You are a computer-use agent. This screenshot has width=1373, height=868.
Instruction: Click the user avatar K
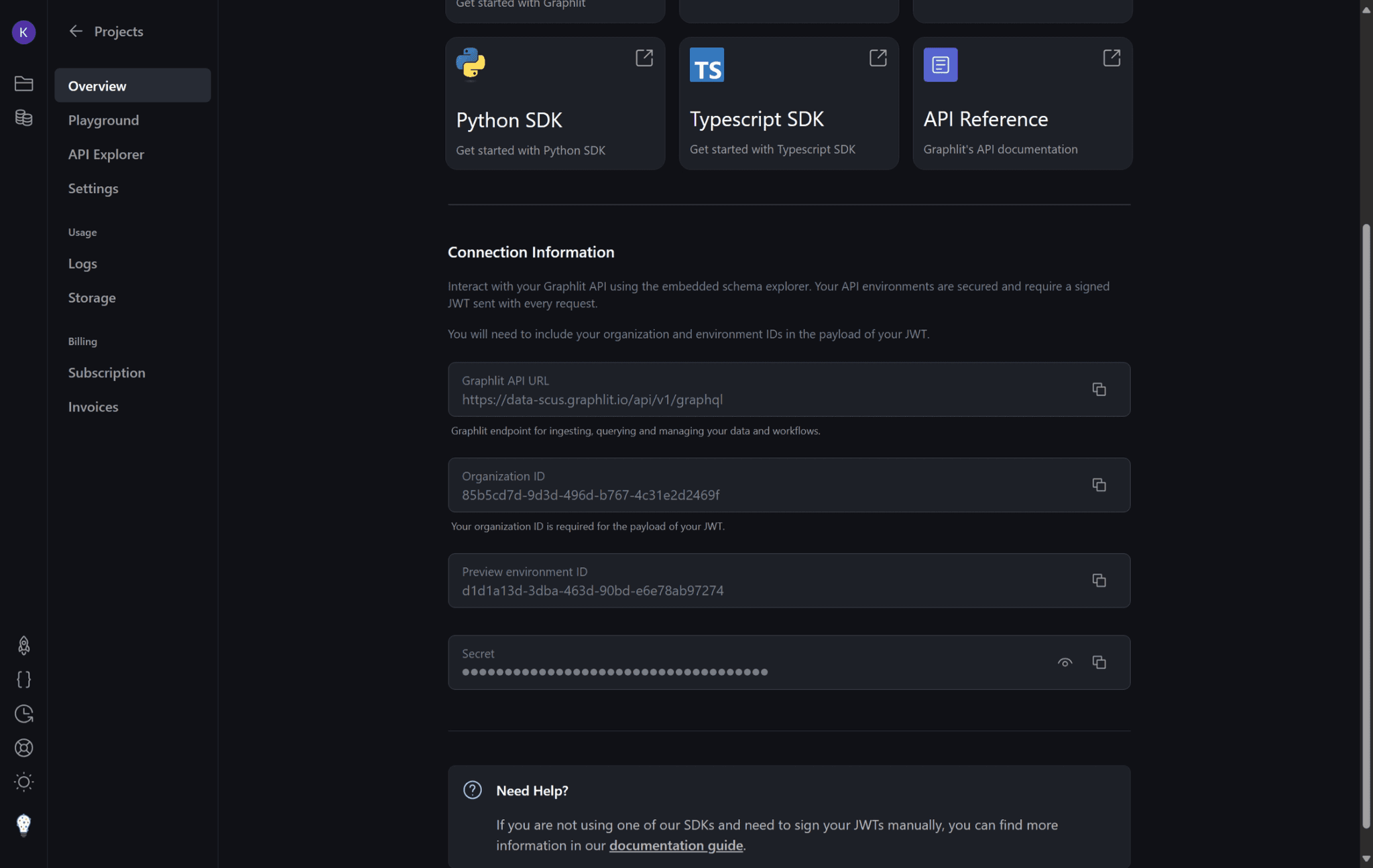tap(23, 32)
